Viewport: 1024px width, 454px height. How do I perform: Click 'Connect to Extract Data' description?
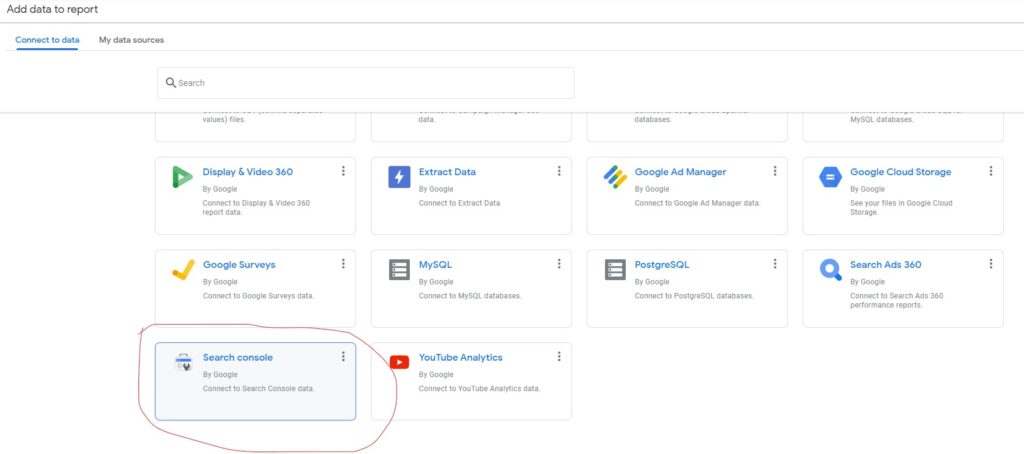click(x=459, y=203)
